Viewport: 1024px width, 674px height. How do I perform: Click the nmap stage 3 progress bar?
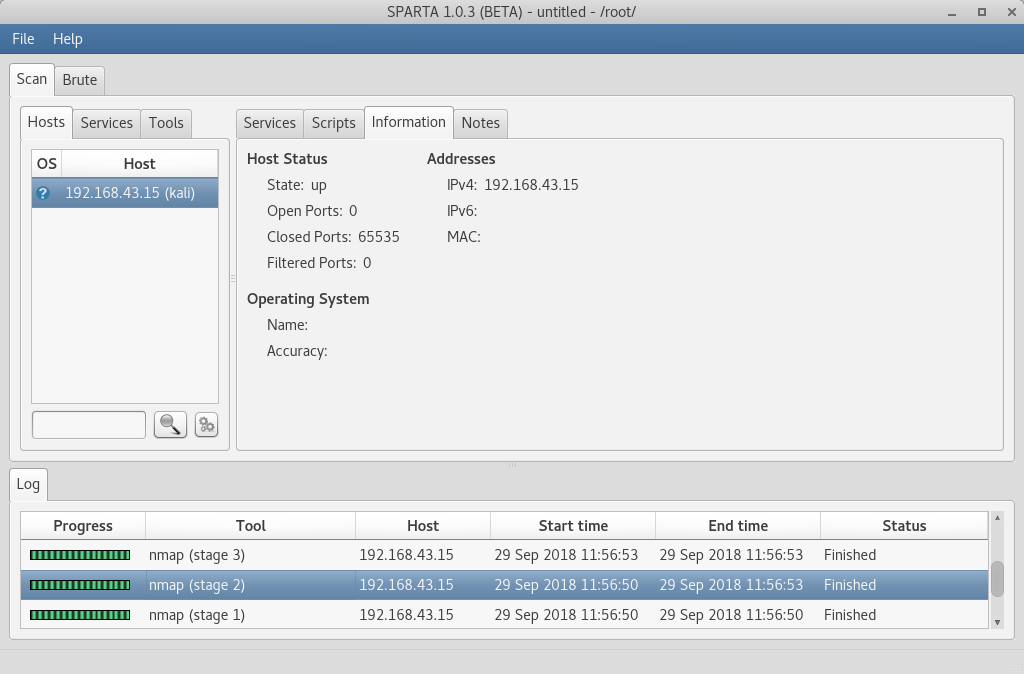coord(80,555)
